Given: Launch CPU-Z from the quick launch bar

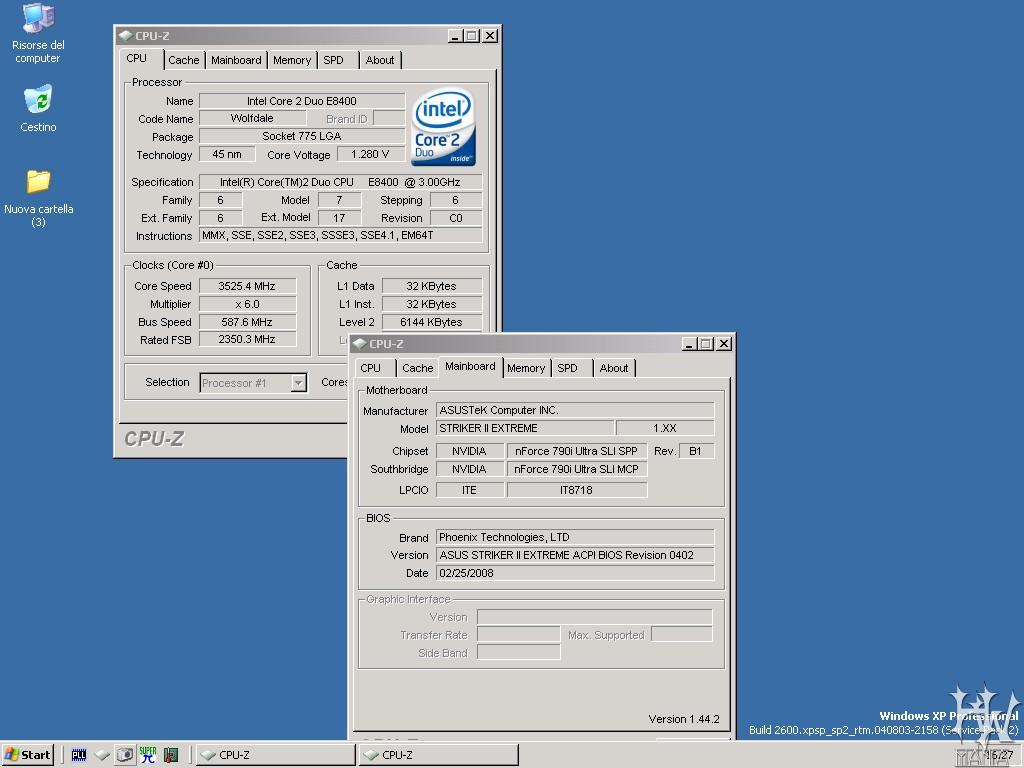Looking at the screenshot, I should tap(103, 755).
